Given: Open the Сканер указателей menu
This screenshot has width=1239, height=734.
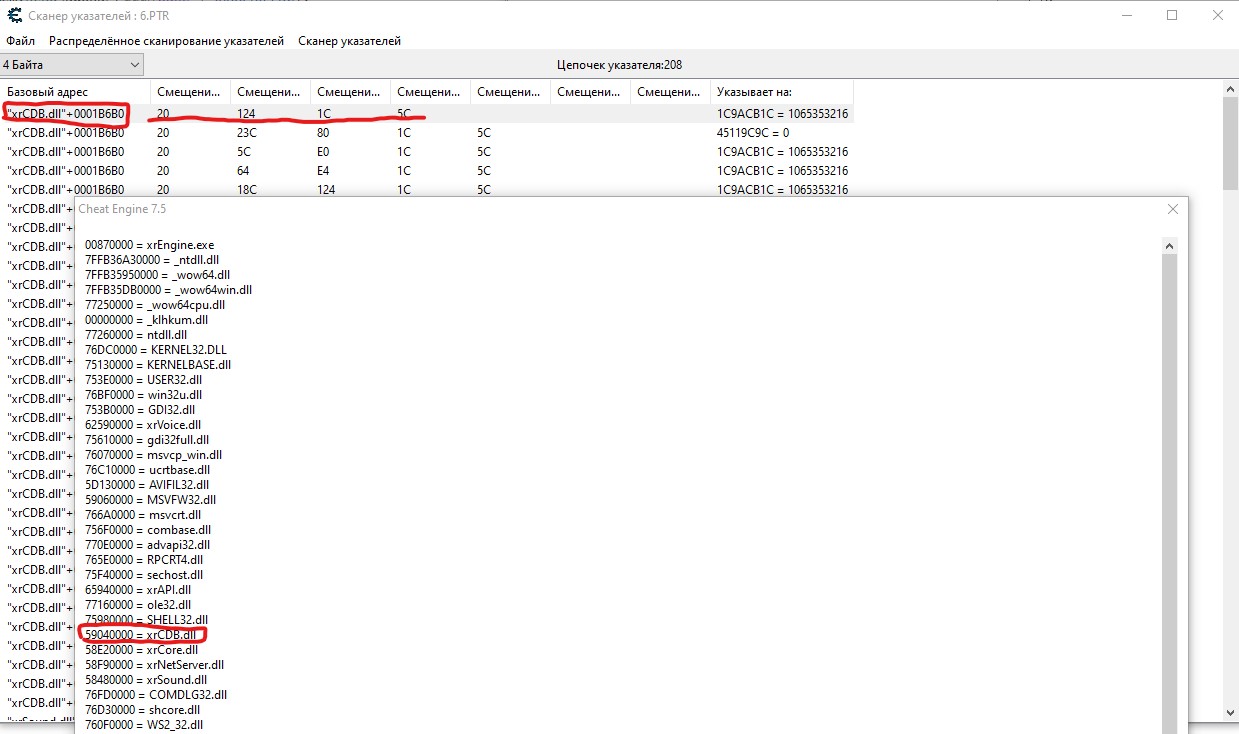Looking at the screenshot, I should pos(348,41).
